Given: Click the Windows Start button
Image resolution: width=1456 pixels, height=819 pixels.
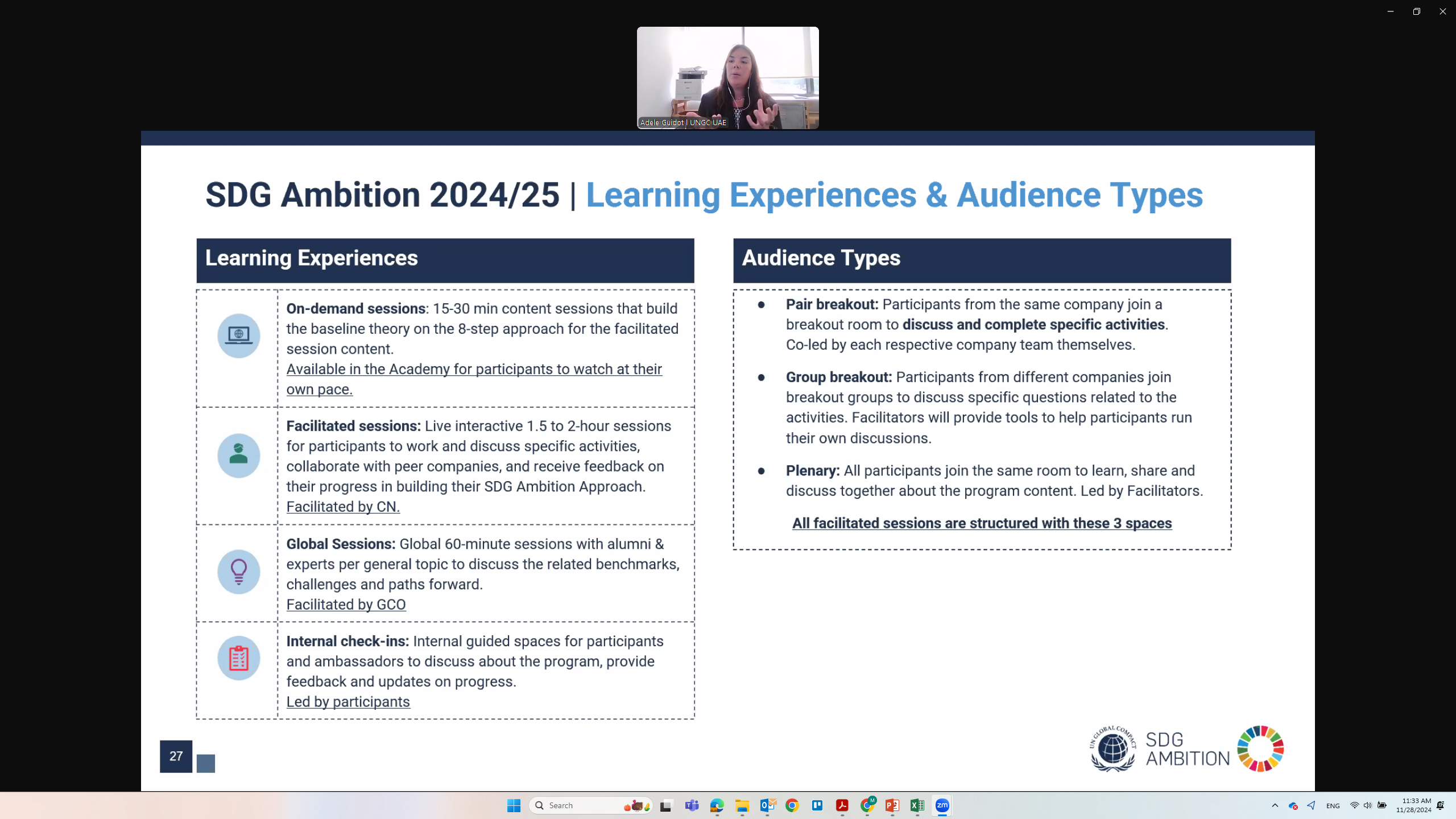Looking at the screenshot, I should pyautogui.click(x=514, y=805).
